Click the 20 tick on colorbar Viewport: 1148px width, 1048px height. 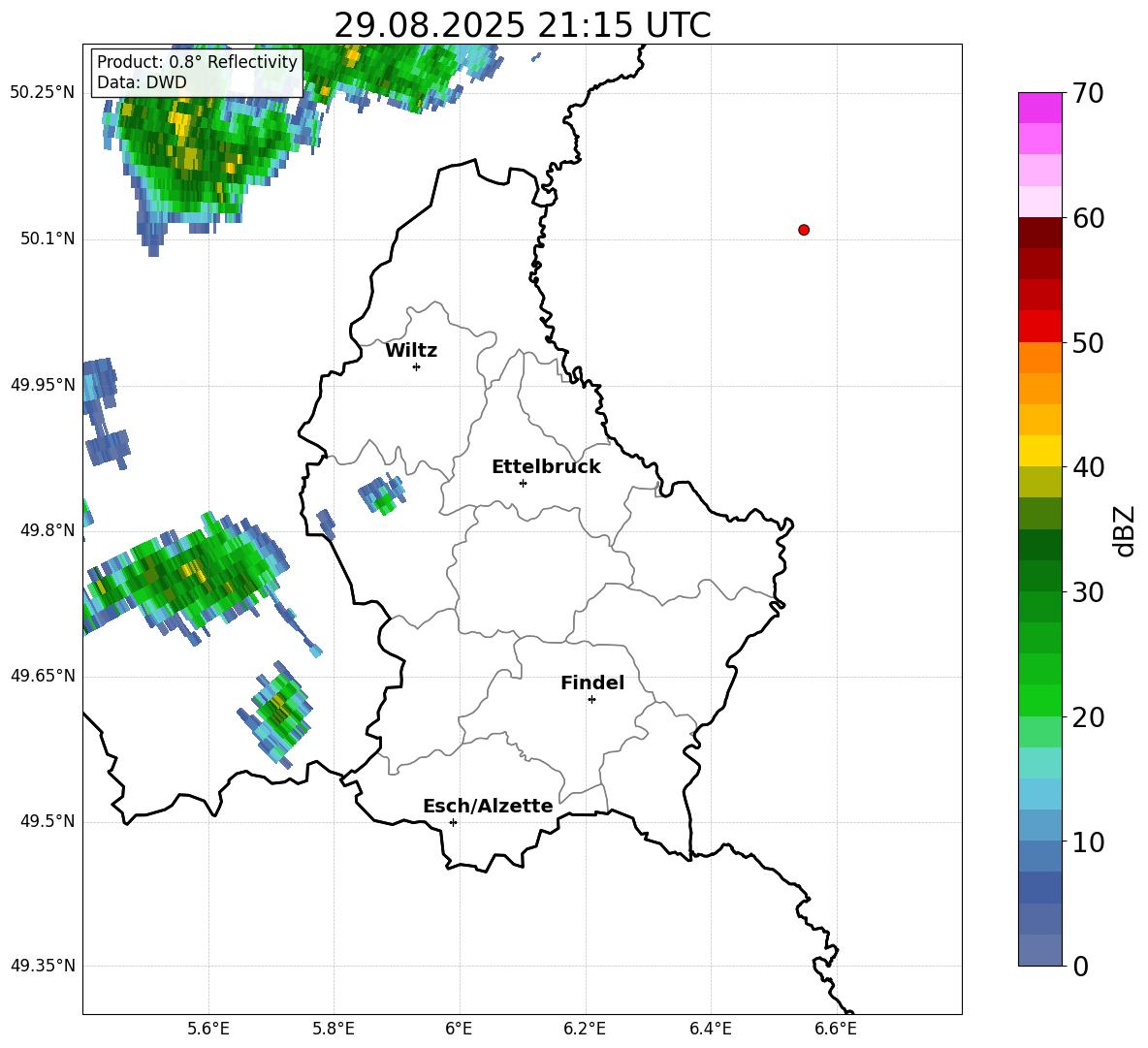pyautogui.click(x=1088, y=717)
